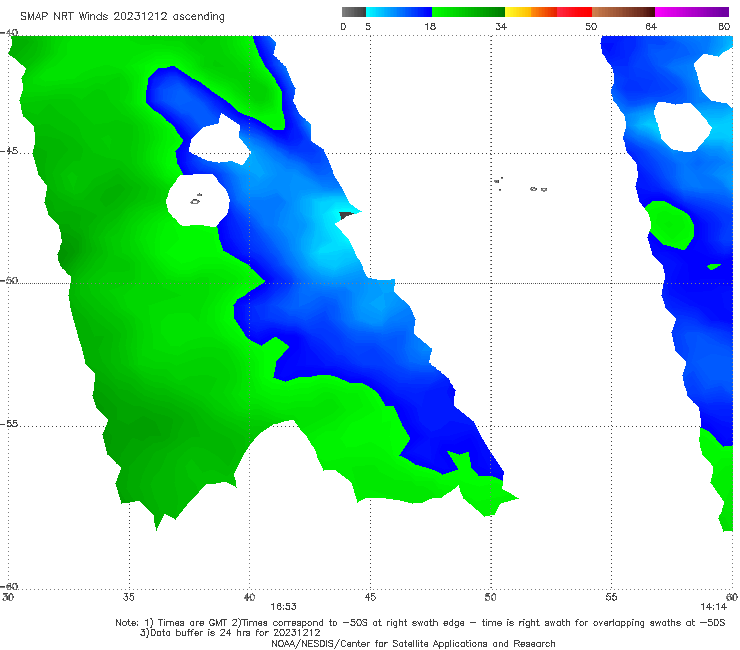740x650 pixels.
Task: Click the '3)Data buffer is 24 hrs' note
Action: pyautogui.click(x=230, y=633)
